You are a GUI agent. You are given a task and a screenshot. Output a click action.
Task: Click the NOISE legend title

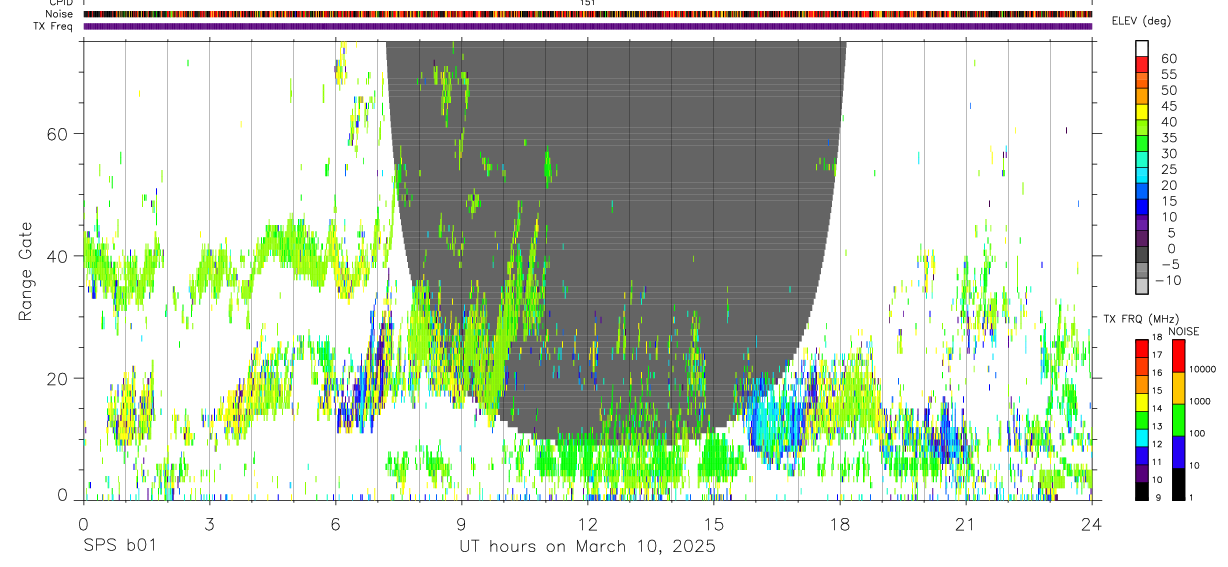pyautogui.click(x=1182, y=331)
